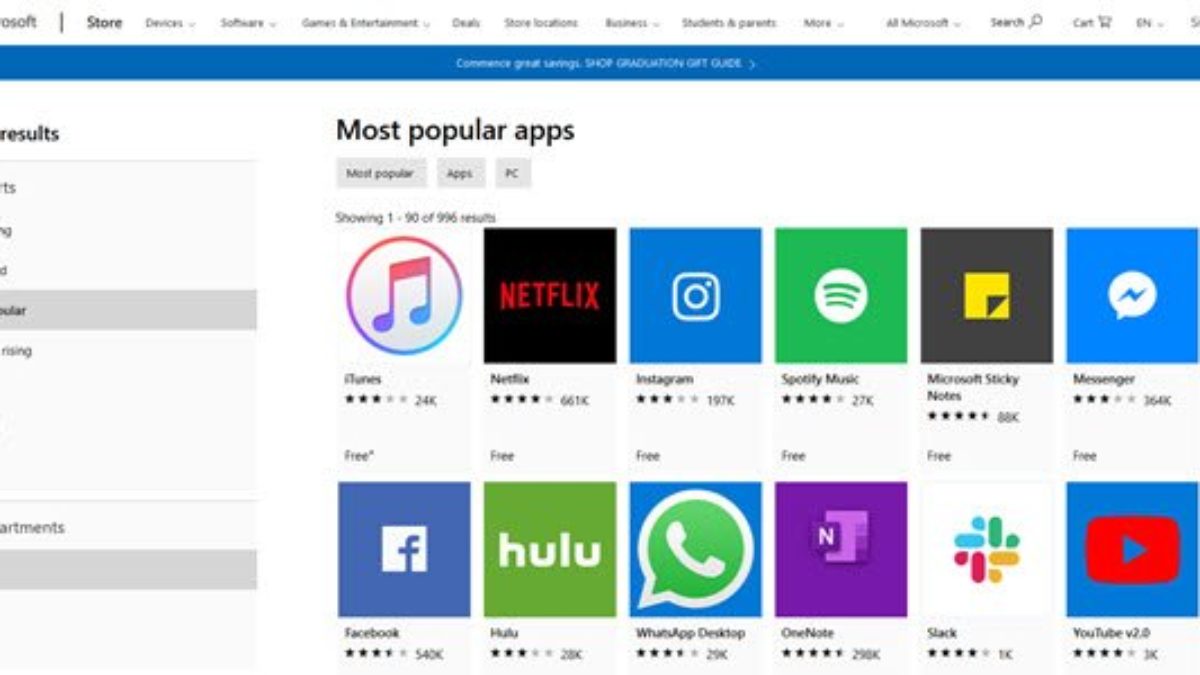Expand the Devices dropdown menu

coord(170,22)
